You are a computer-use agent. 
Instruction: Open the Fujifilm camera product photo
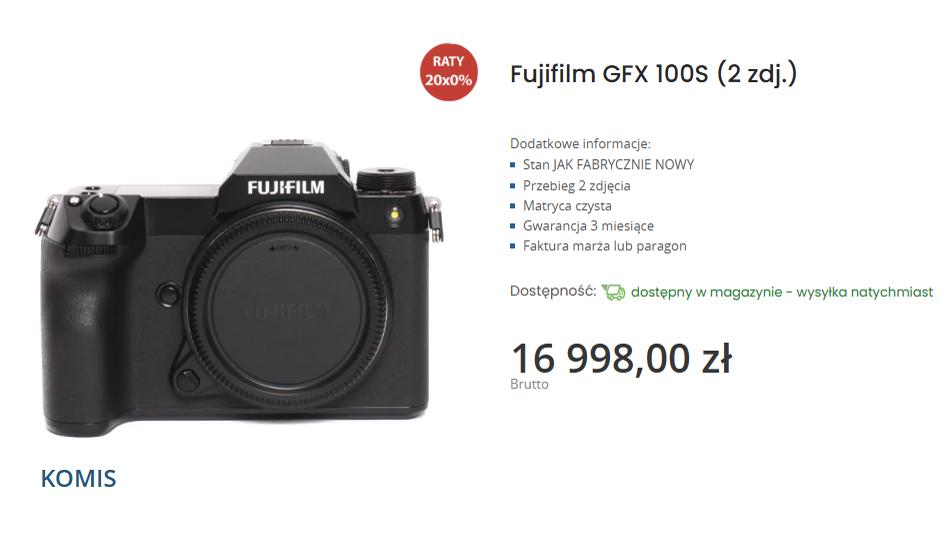[x=239, y=288]
